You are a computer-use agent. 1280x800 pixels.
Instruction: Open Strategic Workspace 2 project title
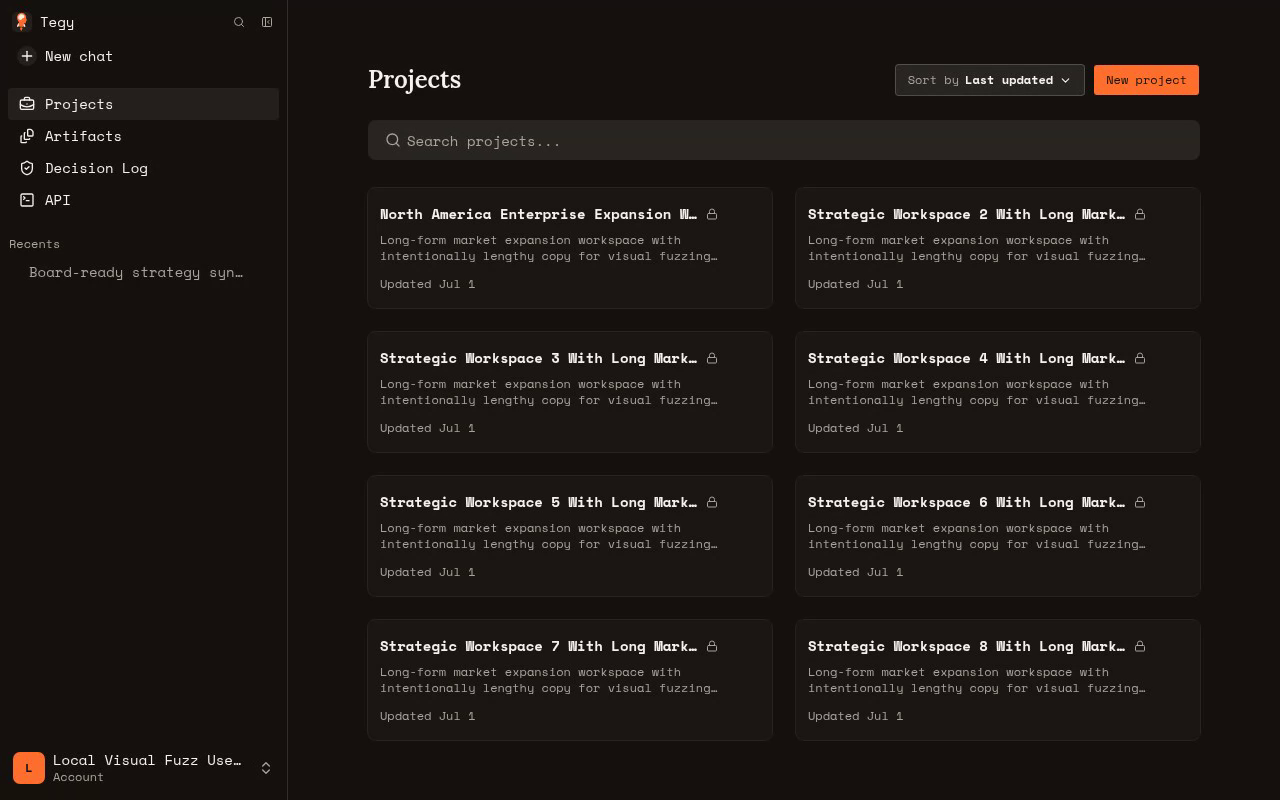point(967,214)
